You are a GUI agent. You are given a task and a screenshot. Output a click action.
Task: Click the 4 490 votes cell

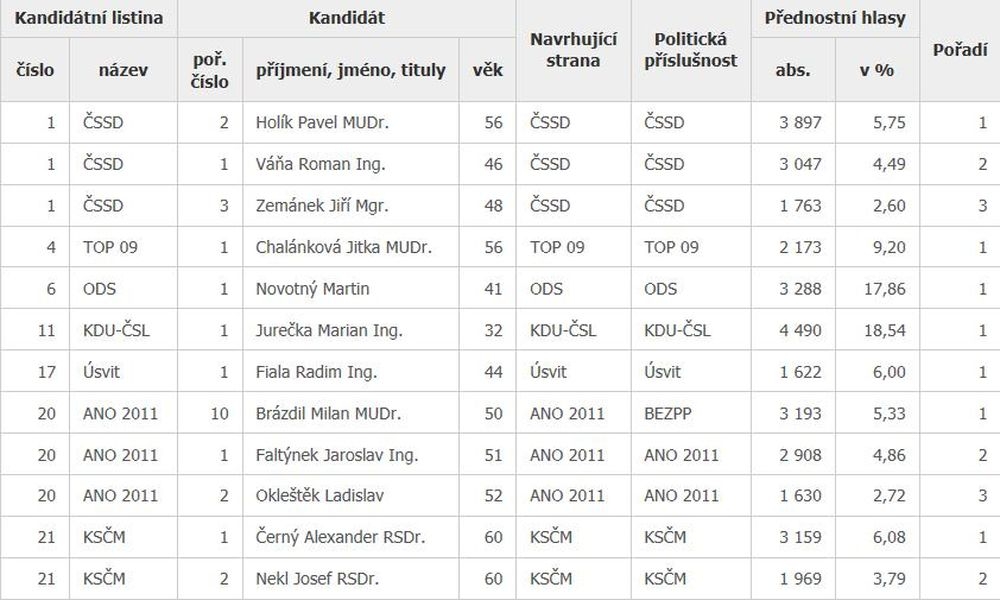point(793,330)
